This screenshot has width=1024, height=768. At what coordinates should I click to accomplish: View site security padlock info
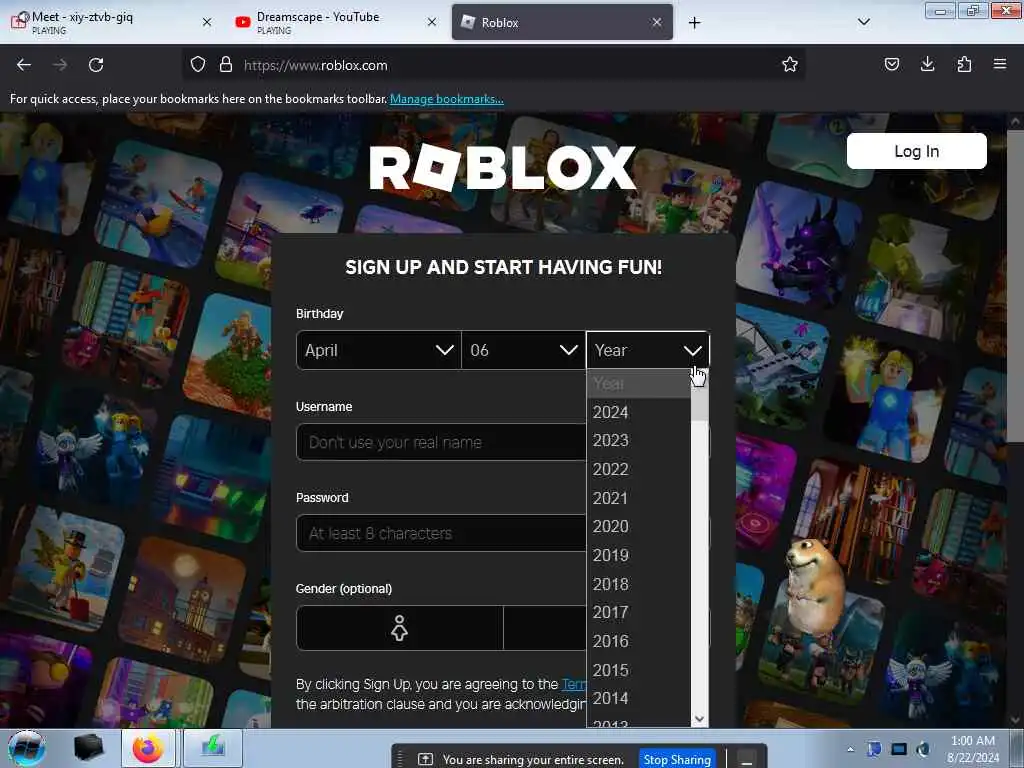click(x=226, y=65)
